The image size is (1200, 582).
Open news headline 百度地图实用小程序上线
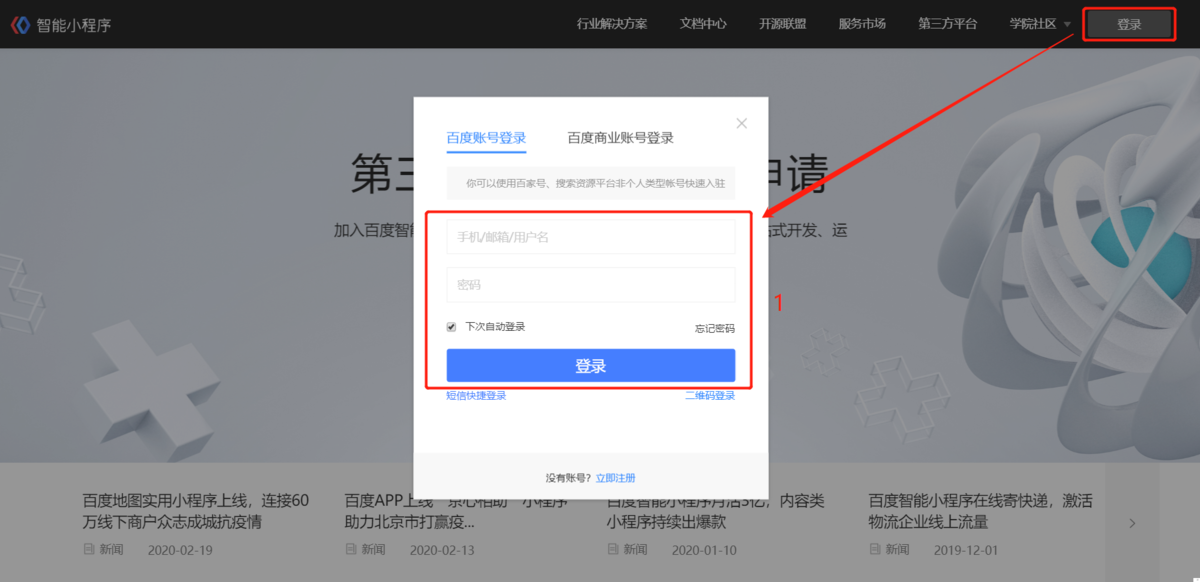click(x=196, y=511)
